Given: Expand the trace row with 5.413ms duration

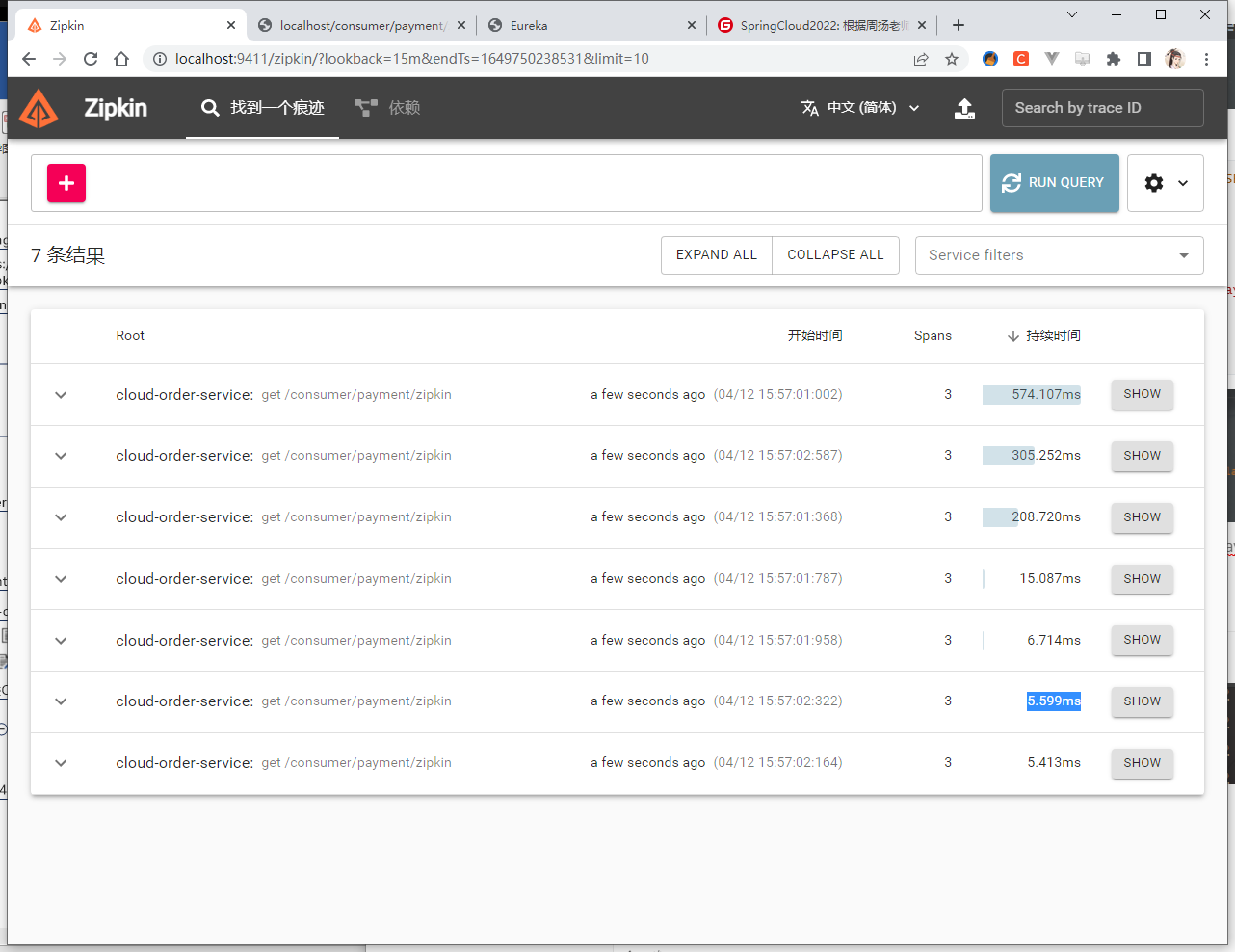Looking at the screenshot, I should pos(61,763).
